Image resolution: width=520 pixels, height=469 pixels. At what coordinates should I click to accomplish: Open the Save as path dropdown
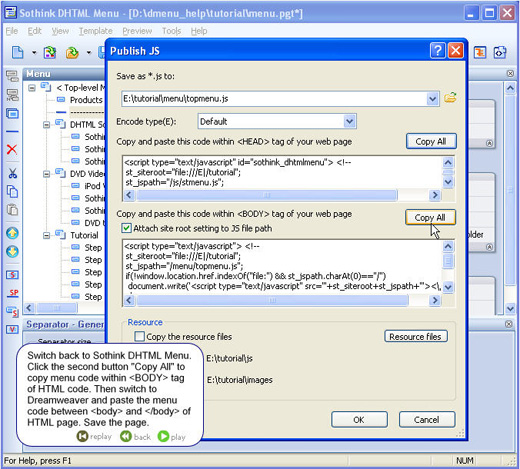point(432,99)
